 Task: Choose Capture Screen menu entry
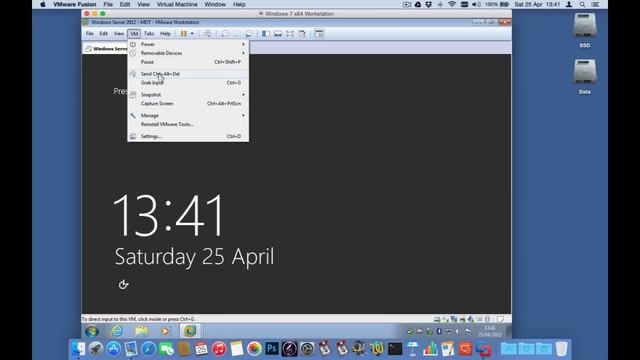tap(188, 104)
